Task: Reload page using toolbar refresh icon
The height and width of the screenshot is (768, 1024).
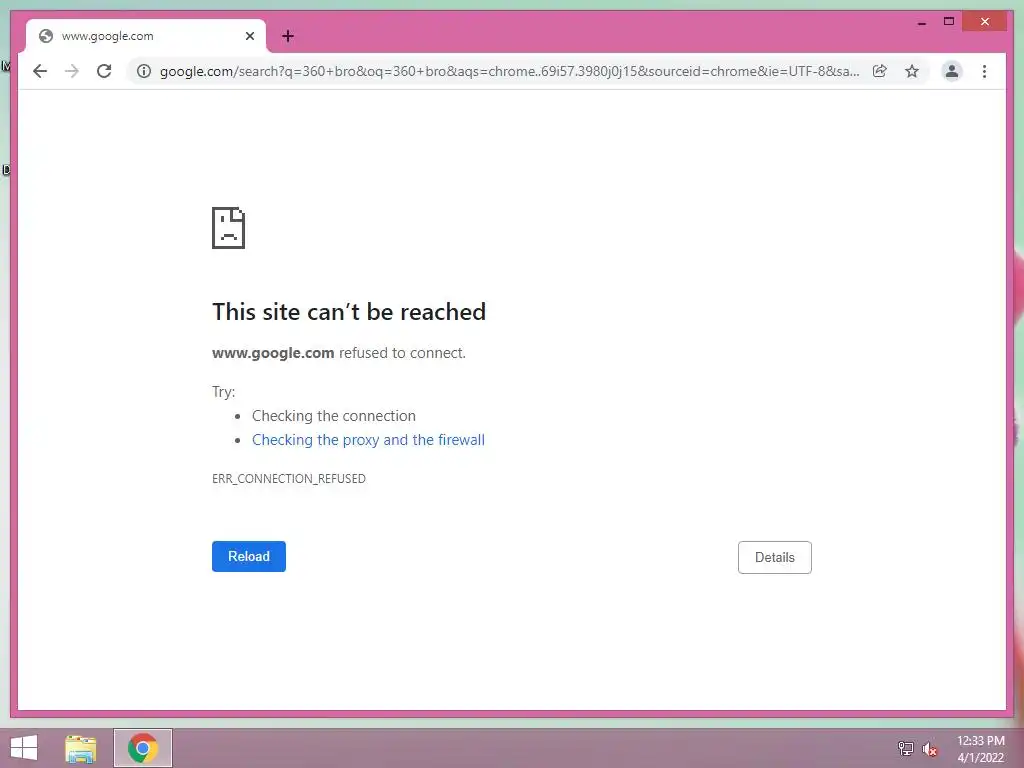Action: (104, 71)
